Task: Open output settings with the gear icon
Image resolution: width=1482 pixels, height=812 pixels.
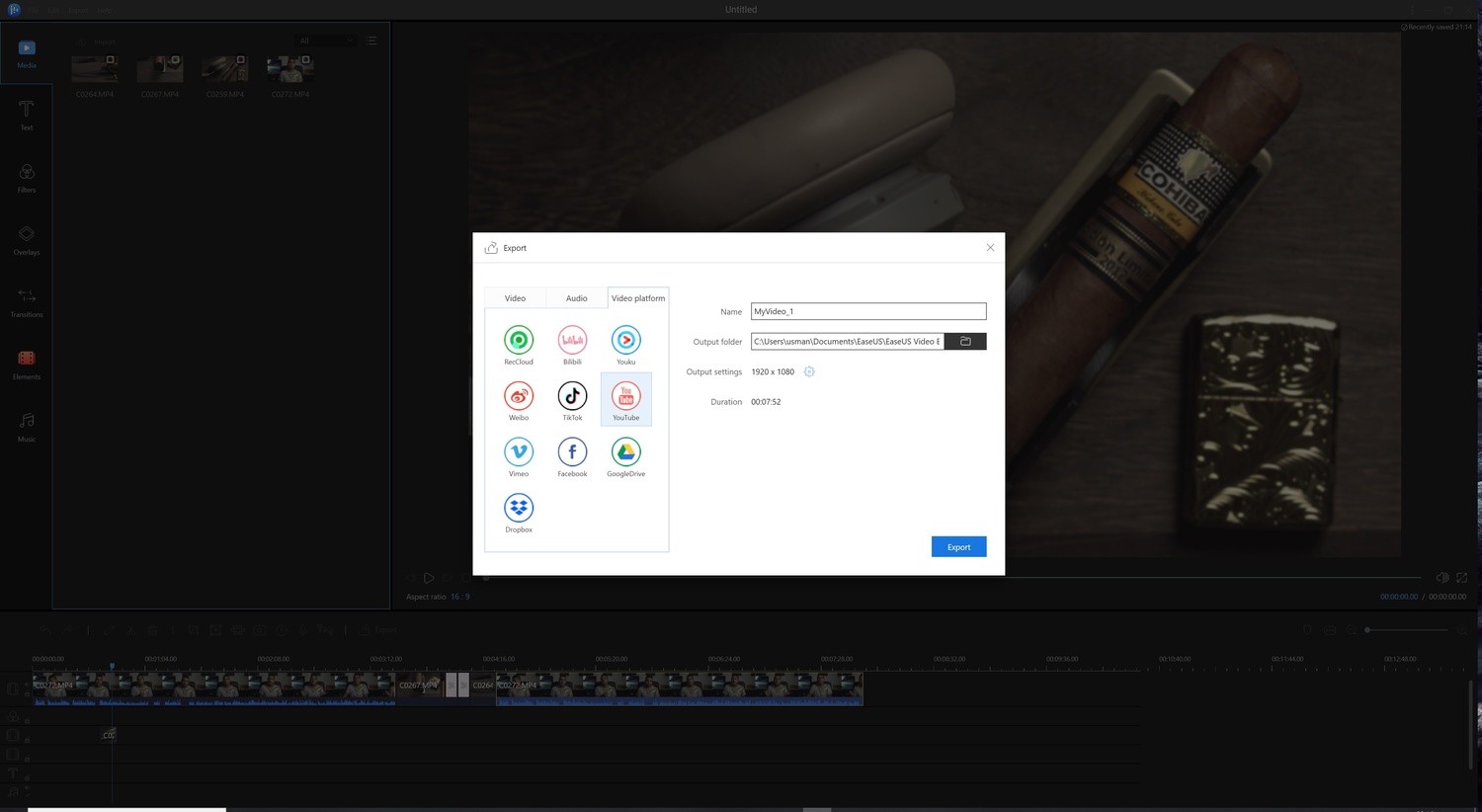Action: pyautogui.click(x=809, y=371)
